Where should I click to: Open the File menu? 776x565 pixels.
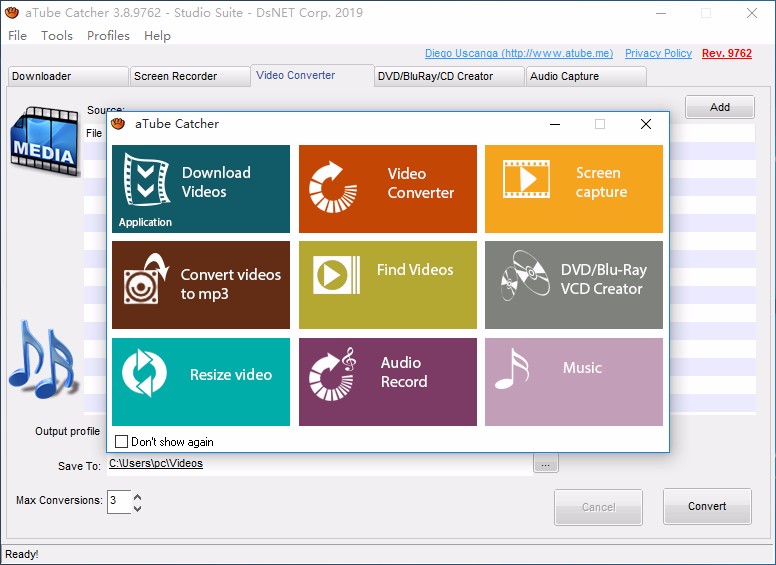pos(17,36)
